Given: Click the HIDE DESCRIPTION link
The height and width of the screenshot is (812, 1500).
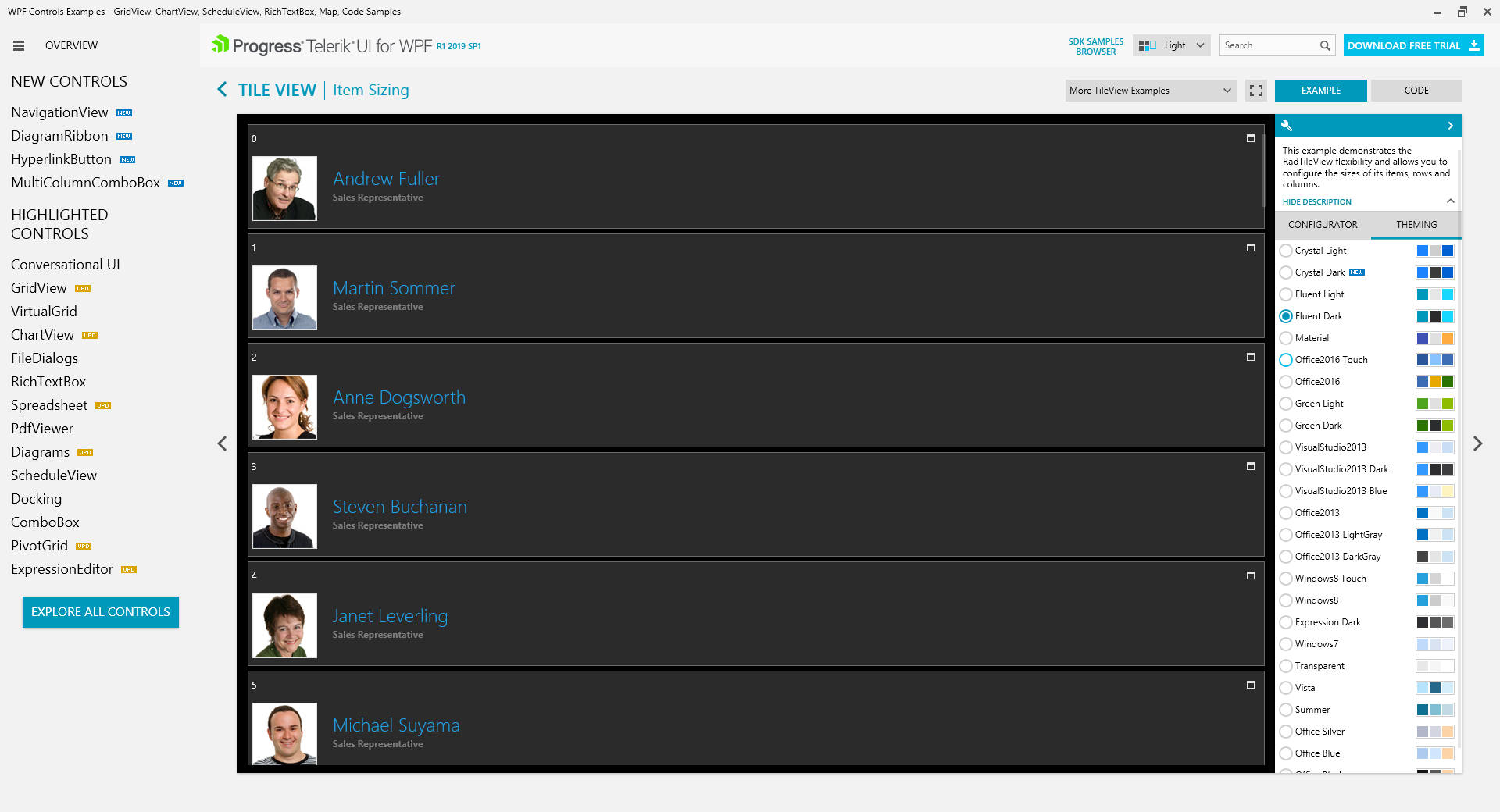Looking at the screenshot, I should coord(1317,202).
